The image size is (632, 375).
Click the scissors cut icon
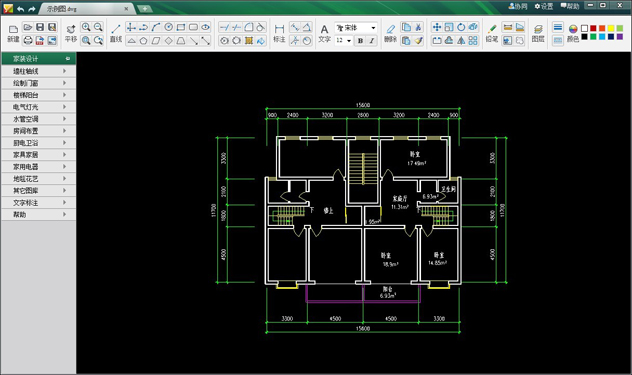coord(418,27)
